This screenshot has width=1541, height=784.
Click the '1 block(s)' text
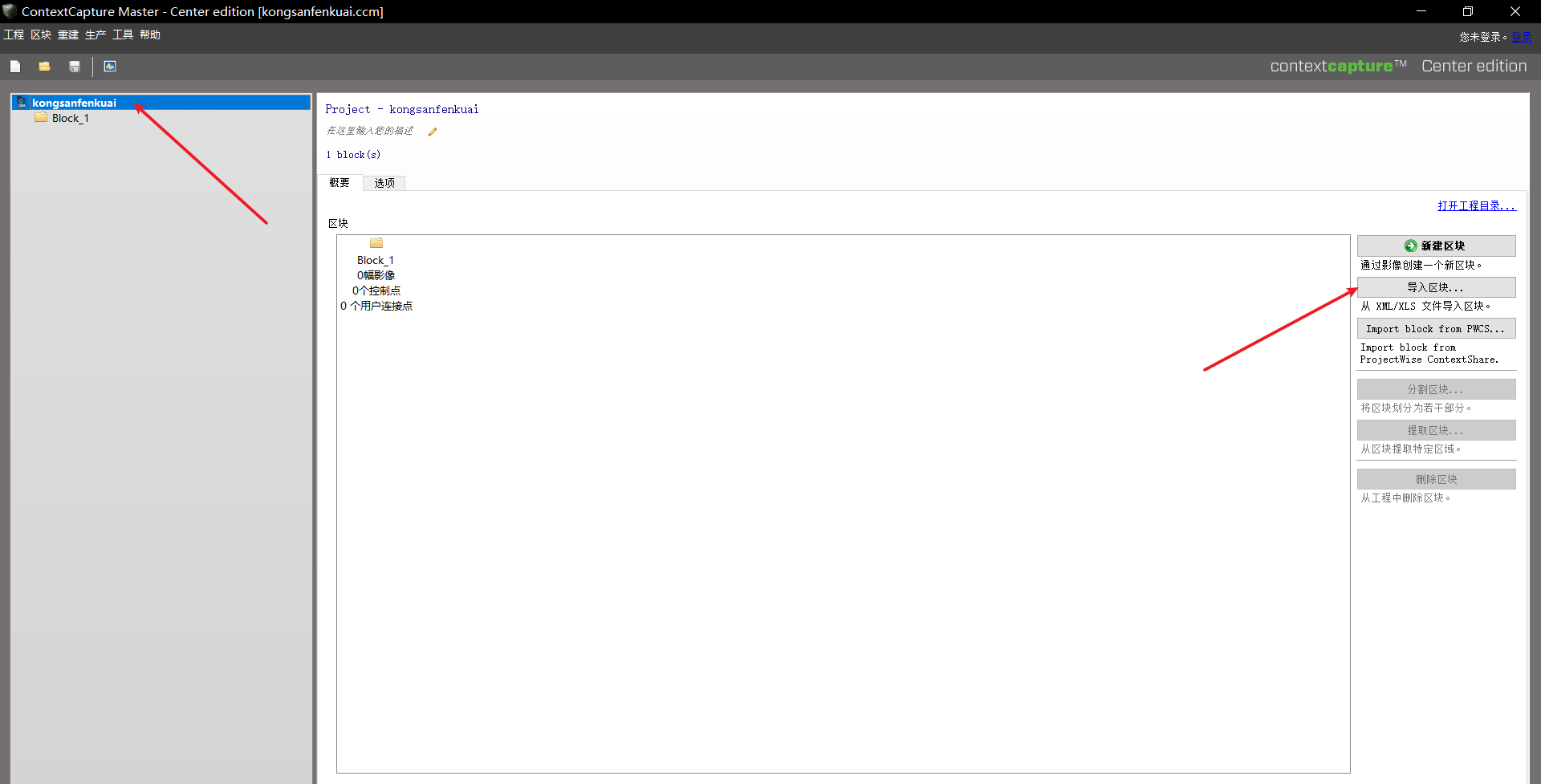(353, 155)
